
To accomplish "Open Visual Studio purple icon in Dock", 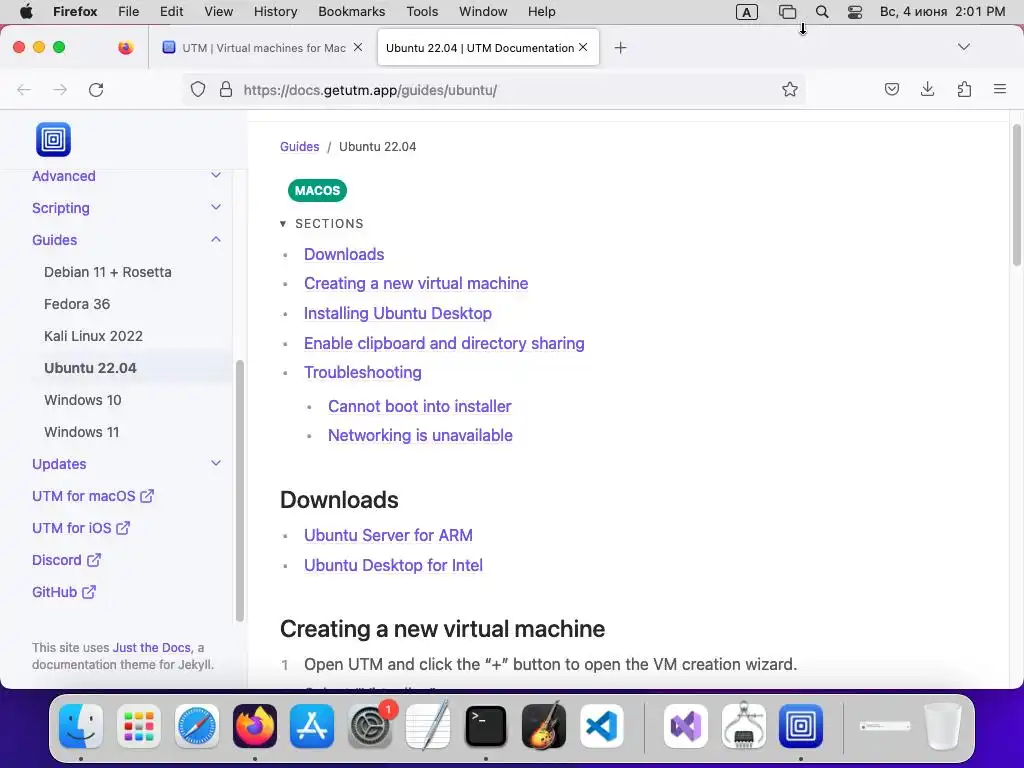I will click(686, 726).
